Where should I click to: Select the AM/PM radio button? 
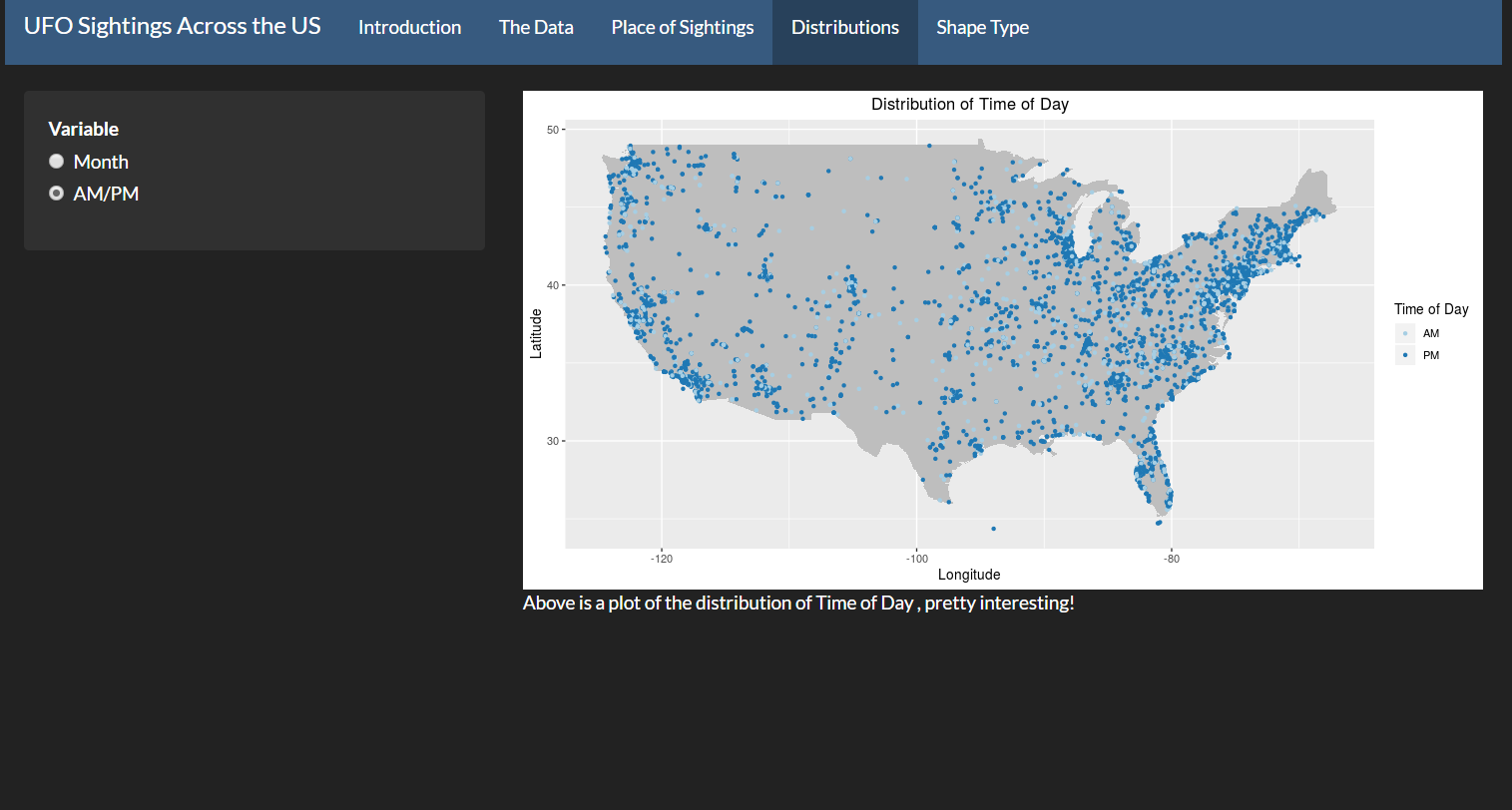pyautogui.click(x=57, y=194)
